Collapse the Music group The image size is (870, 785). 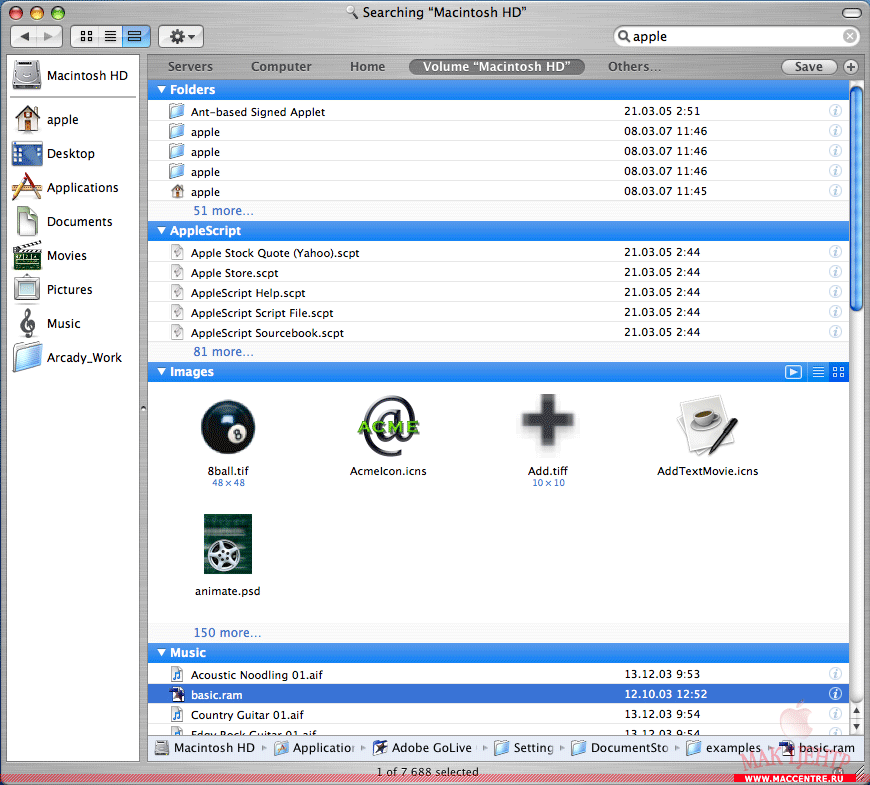[161, 652]
